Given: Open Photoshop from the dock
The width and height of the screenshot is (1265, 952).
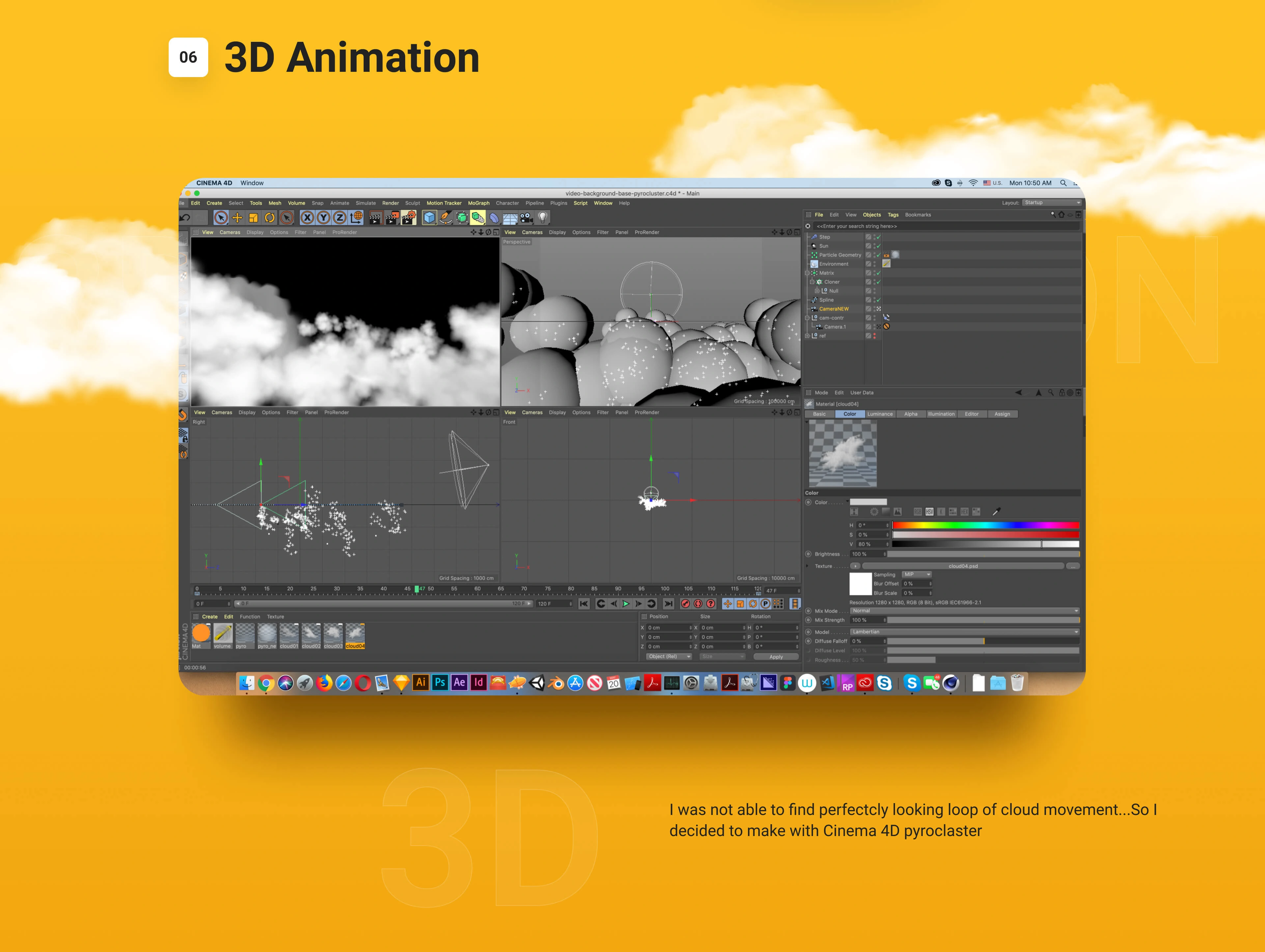Looking at the screenshot, I should pos(440,683).
